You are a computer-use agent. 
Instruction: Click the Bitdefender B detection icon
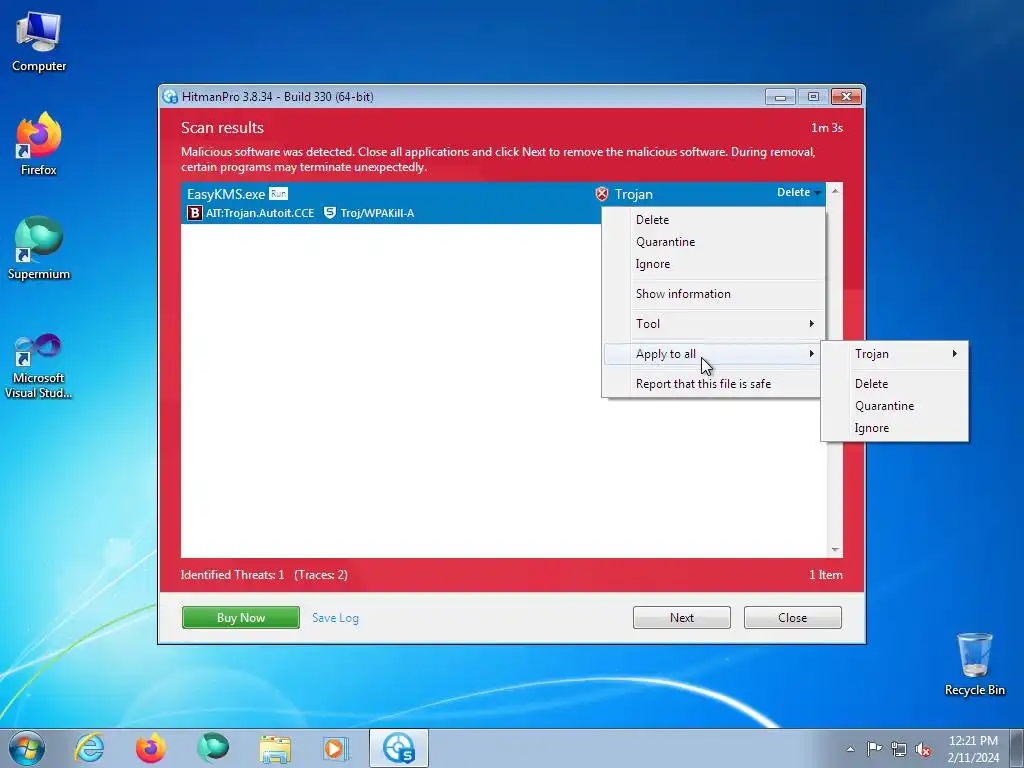(194, 213)
